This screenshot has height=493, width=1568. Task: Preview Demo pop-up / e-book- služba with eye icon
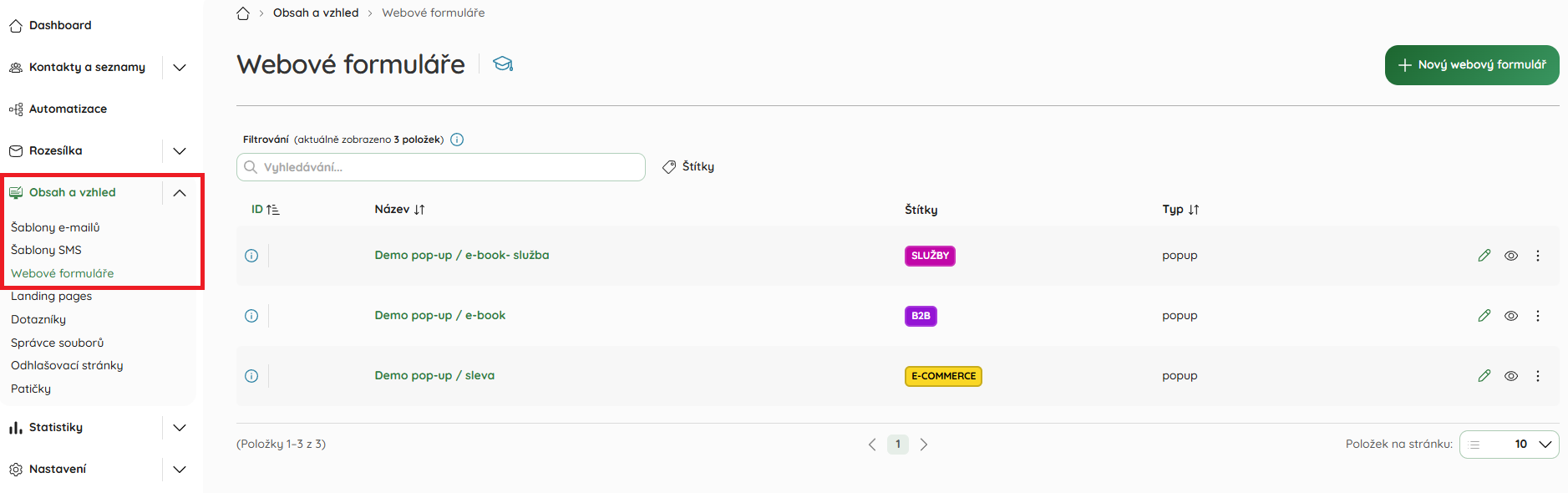coord(1511,256)
